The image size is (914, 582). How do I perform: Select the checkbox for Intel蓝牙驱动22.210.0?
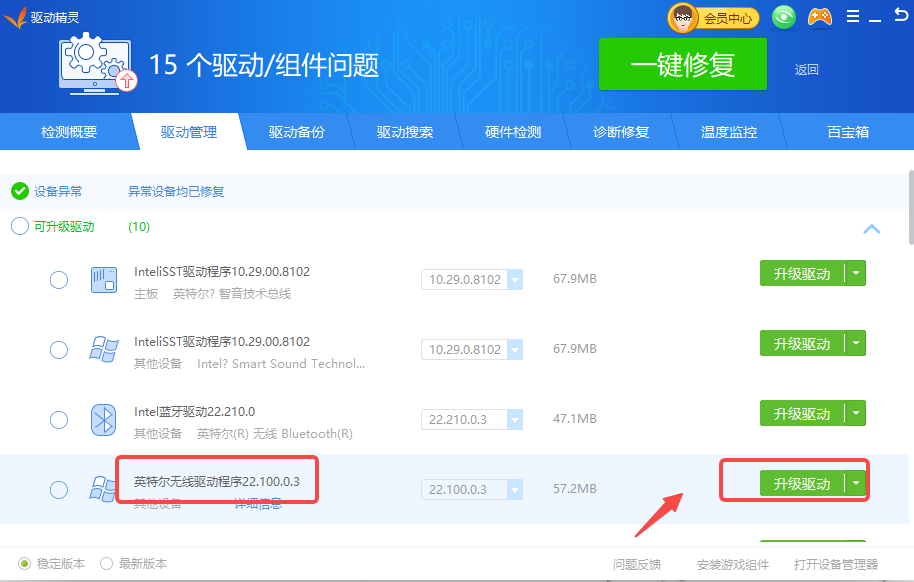(x=59, y=419)
